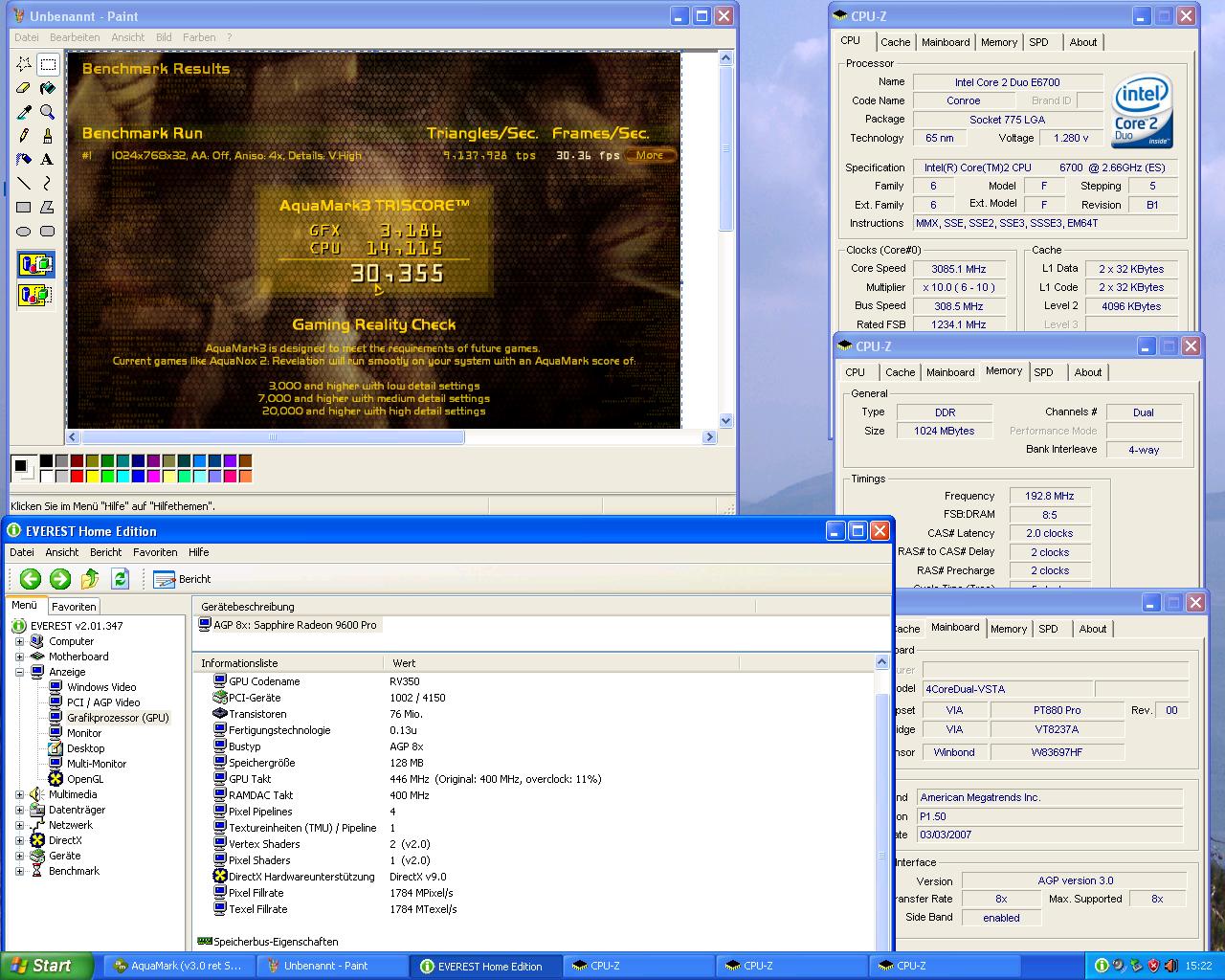Open EVEREST Favoriten menu
This screenshot has width=1225, height=980.
click(155, 552)
